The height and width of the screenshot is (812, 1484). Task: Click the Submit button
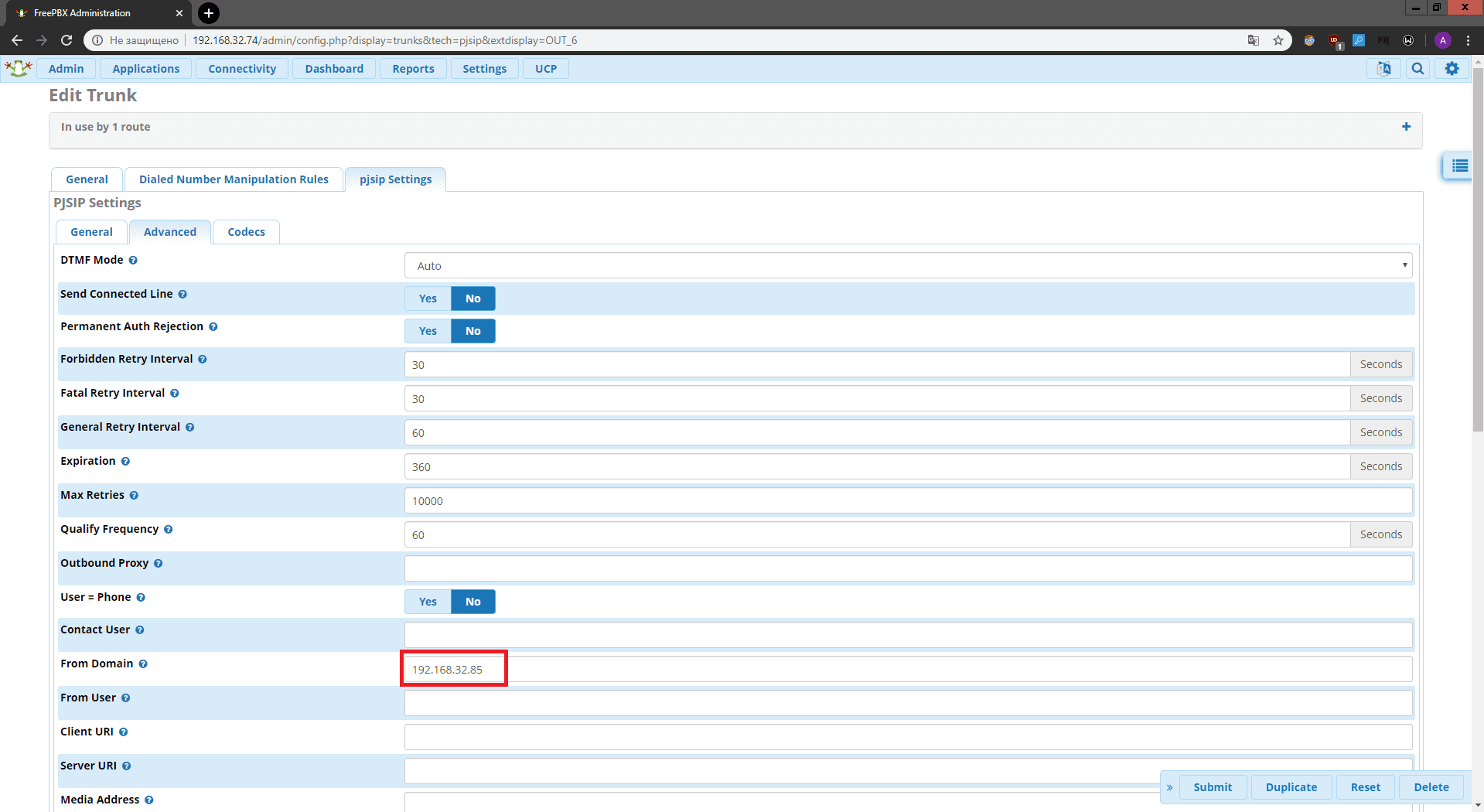tap(1212, 787)
